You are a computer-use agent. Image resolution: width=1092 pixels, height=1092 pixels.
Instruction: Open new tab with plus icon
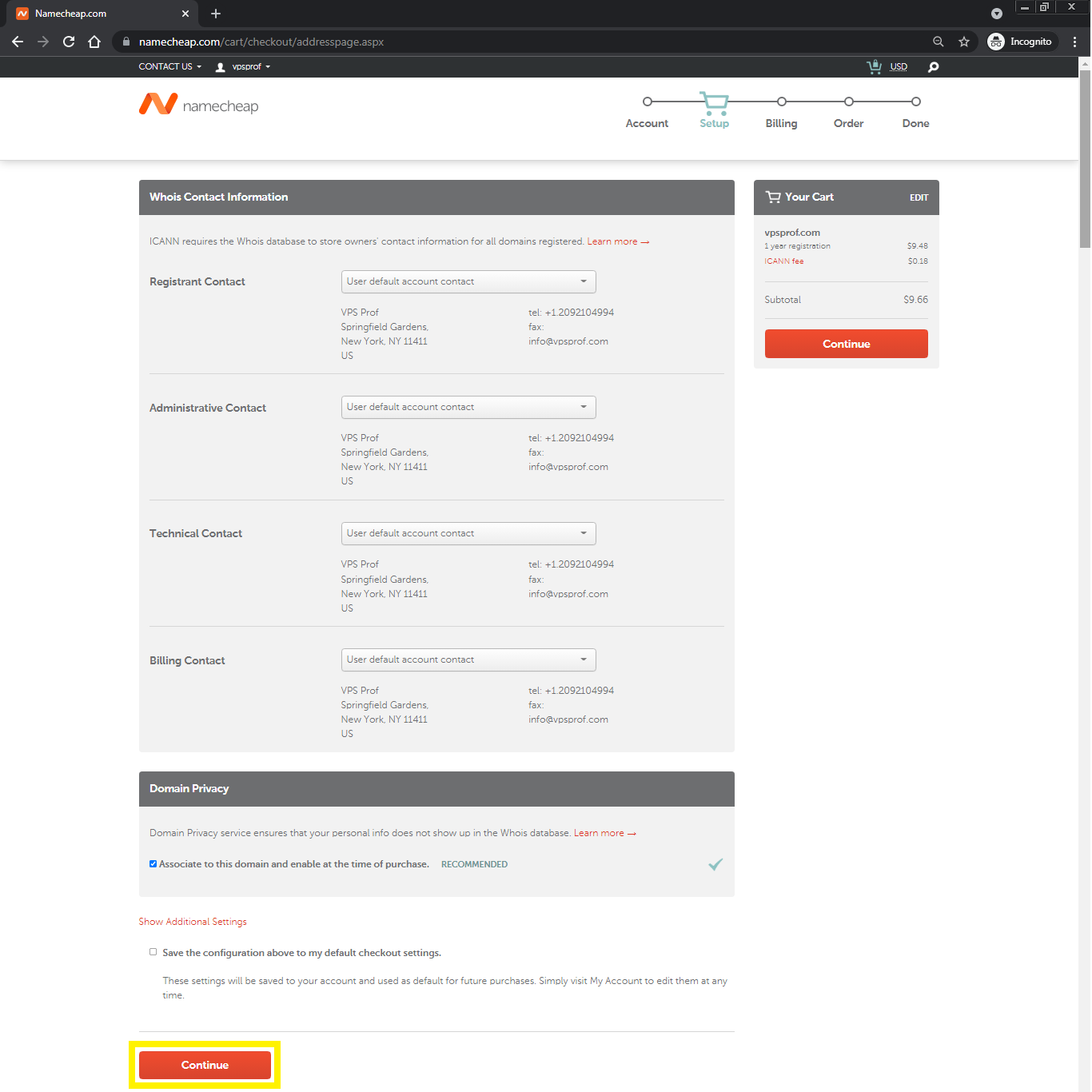[x=216, y=14]
